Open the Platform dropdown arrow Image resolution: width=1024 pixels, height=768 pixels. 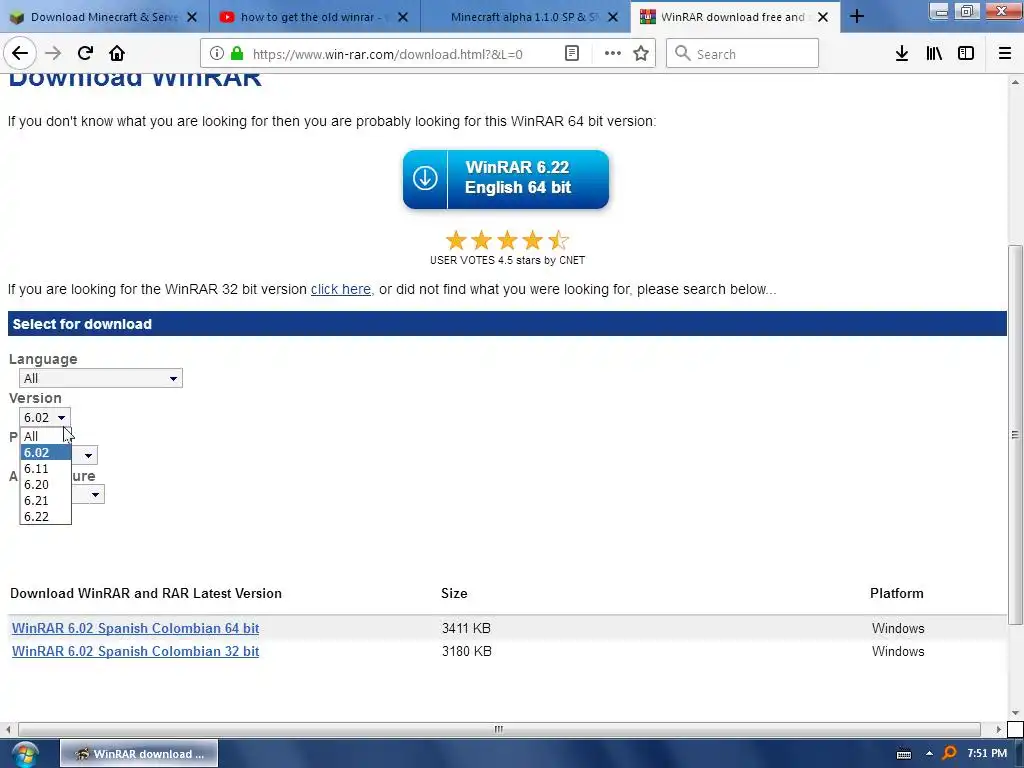point(88,455)
